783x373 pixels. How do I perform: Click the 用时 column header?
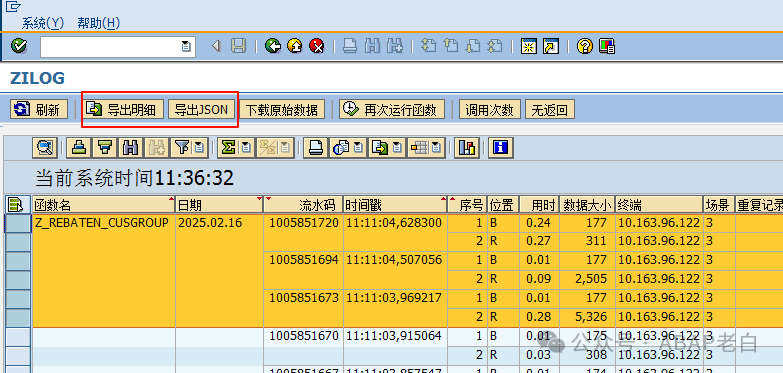click(x=539, y=205)
